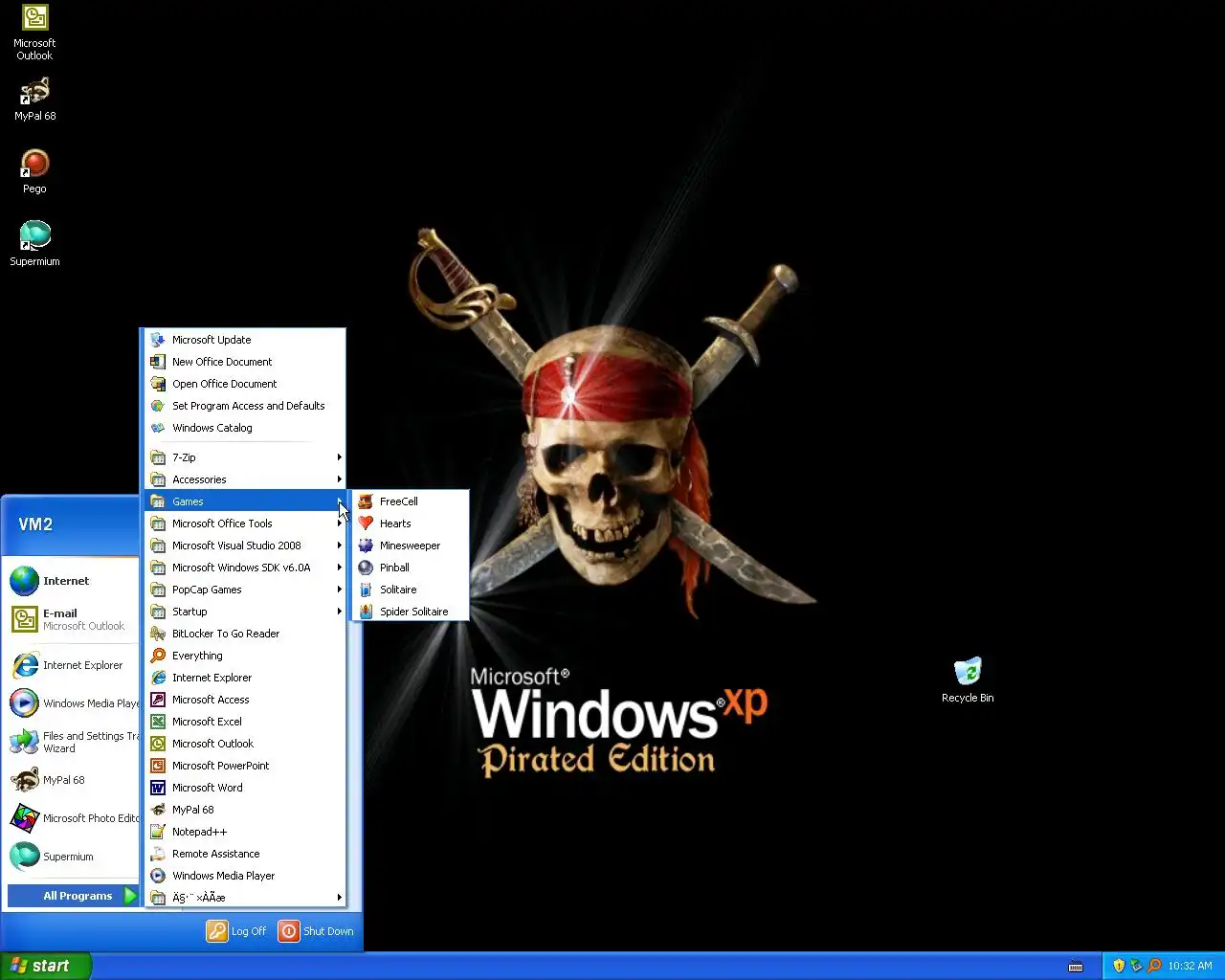This screenshot has height=980, width=1225.
Task: Click the Pinball ball icon
Action: click(366, 568)
